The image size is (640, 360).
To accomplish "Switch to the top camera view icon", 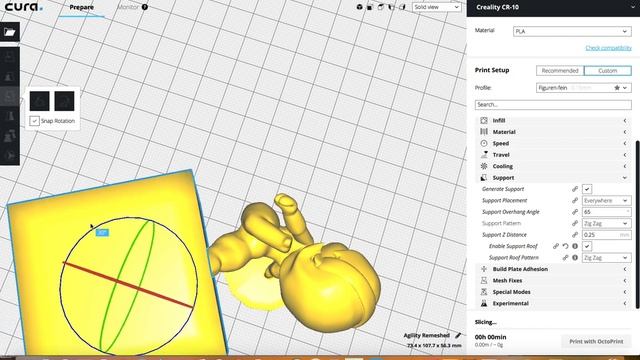I will [x=380, y=7].
